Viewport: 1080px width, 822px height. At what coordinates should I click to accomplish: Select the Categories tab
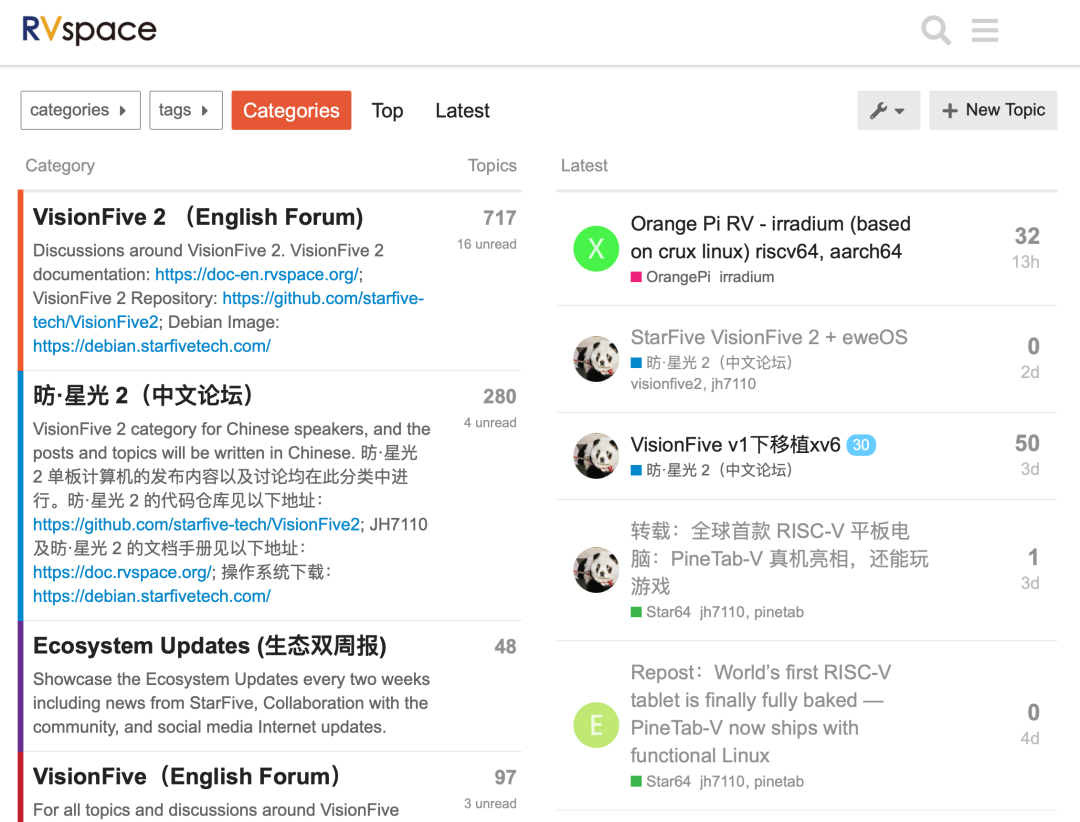coord(291,110)
